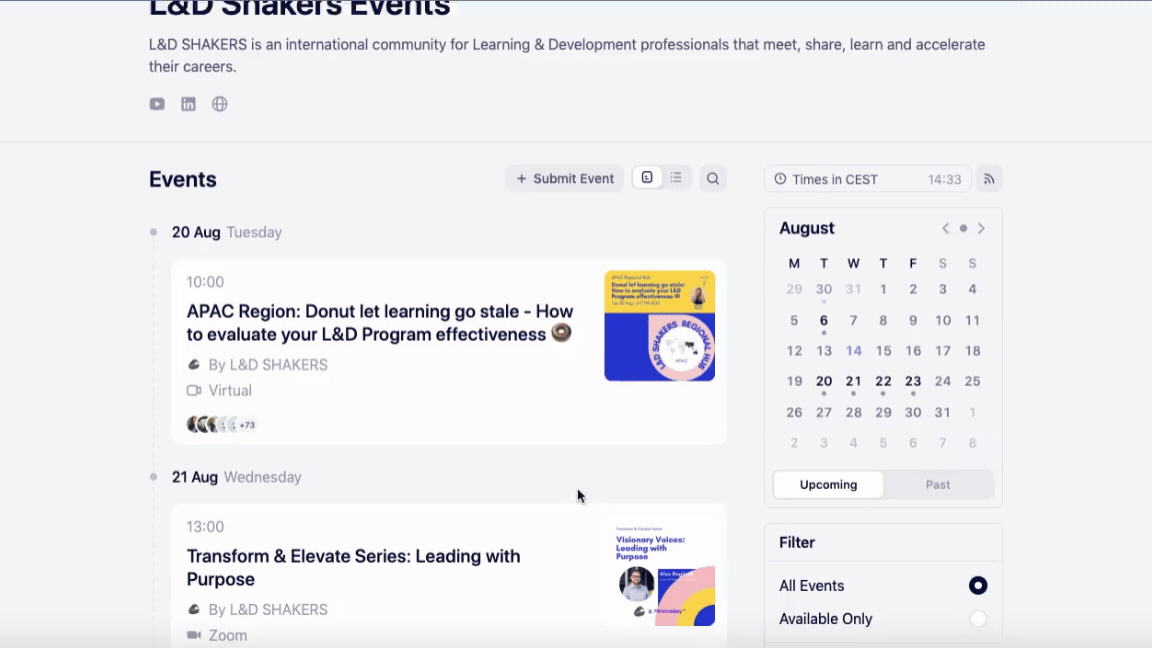Click By L&D SHAKERS under the APAC event
Viewport: 1152px width, 648px height.
(x=268, y=365)
